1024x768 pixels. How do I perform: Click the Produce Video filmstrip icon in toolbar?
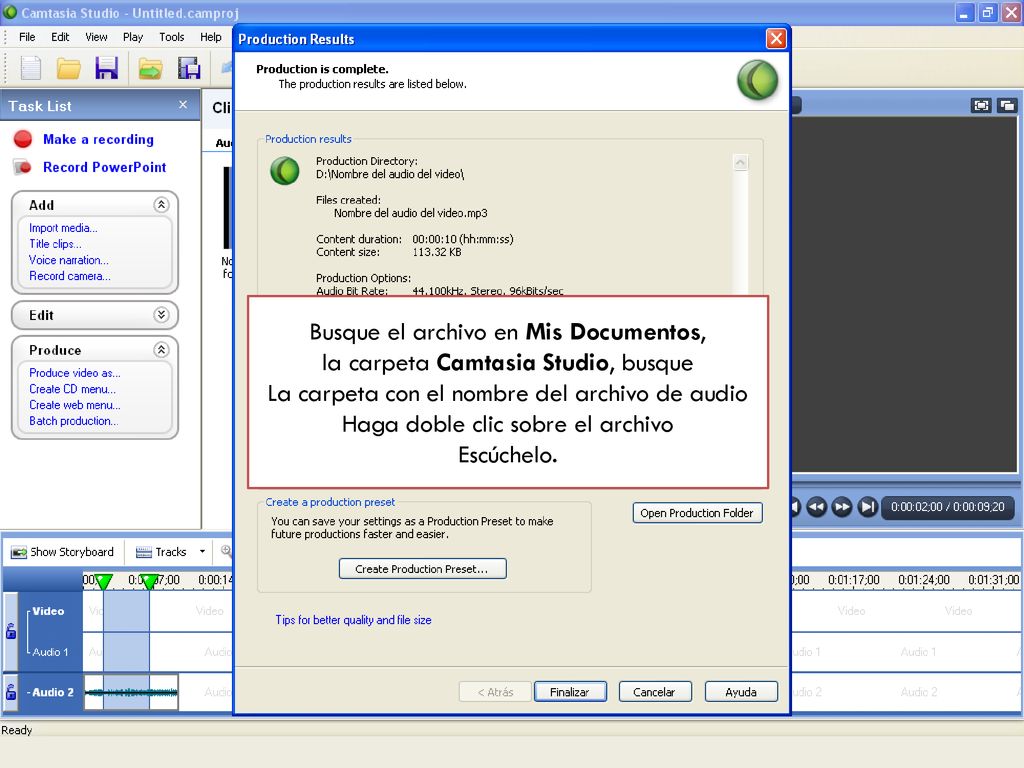click(x=189, y=68)
